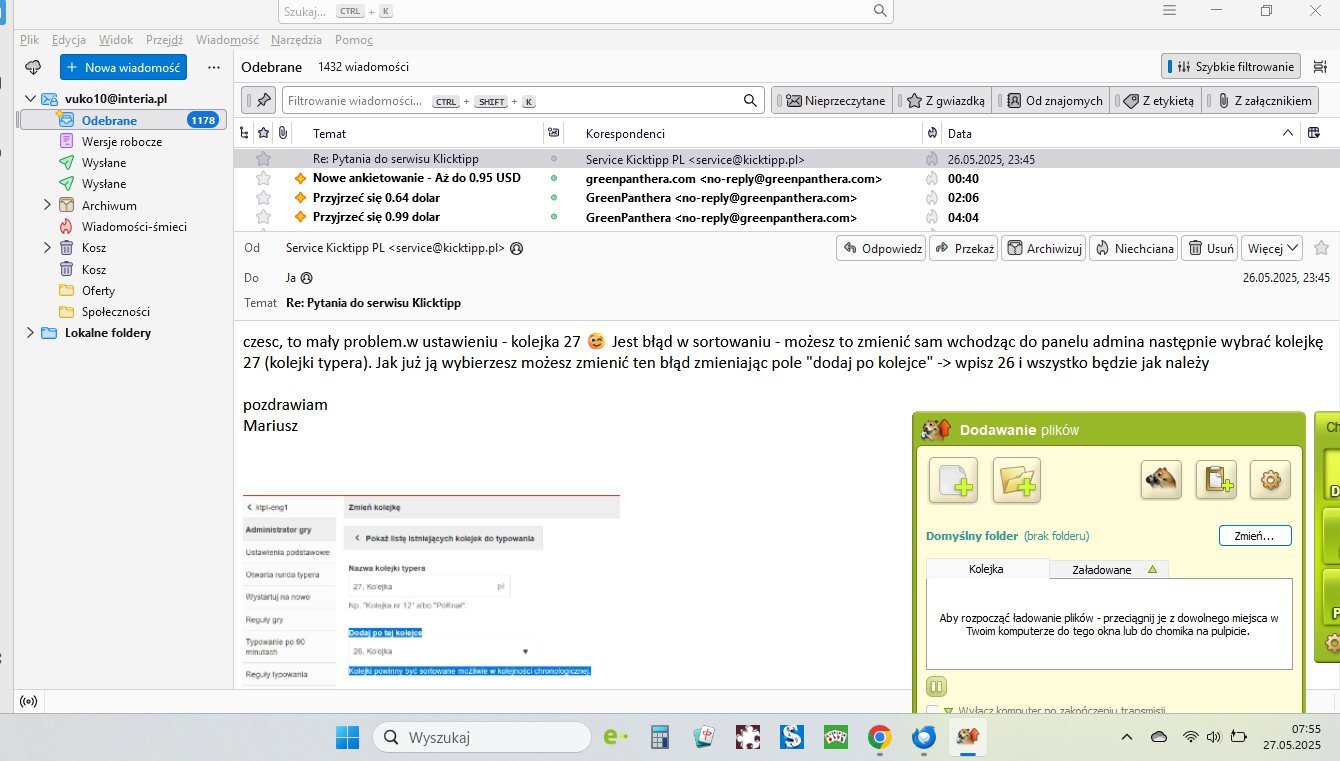Switch to the Załadowane tab

[1108, 569]
